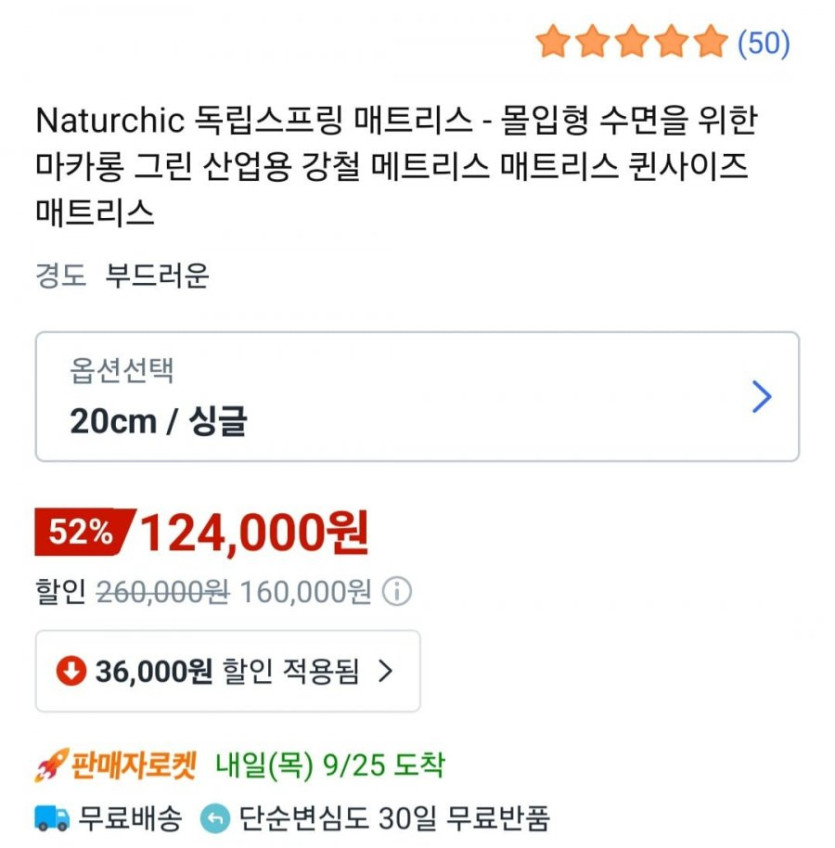Click the orange rocket icon
This screenshot has width=835, height=848.
pyautogui.click(x=50, y=767)
